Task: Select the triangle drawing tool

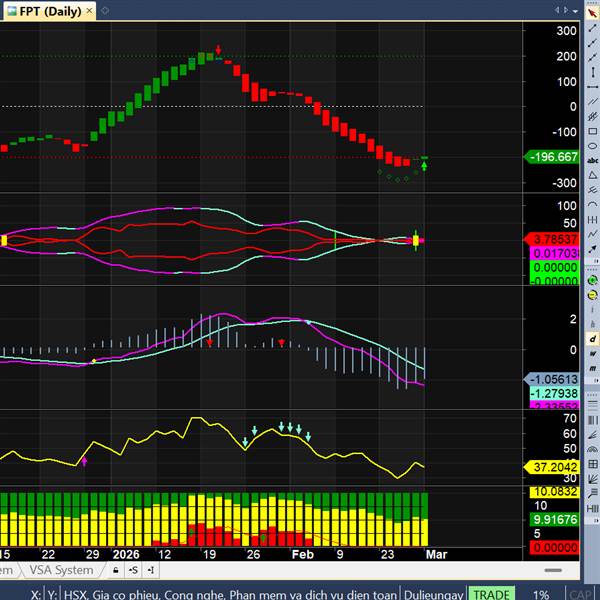Action: coord(592,175)
